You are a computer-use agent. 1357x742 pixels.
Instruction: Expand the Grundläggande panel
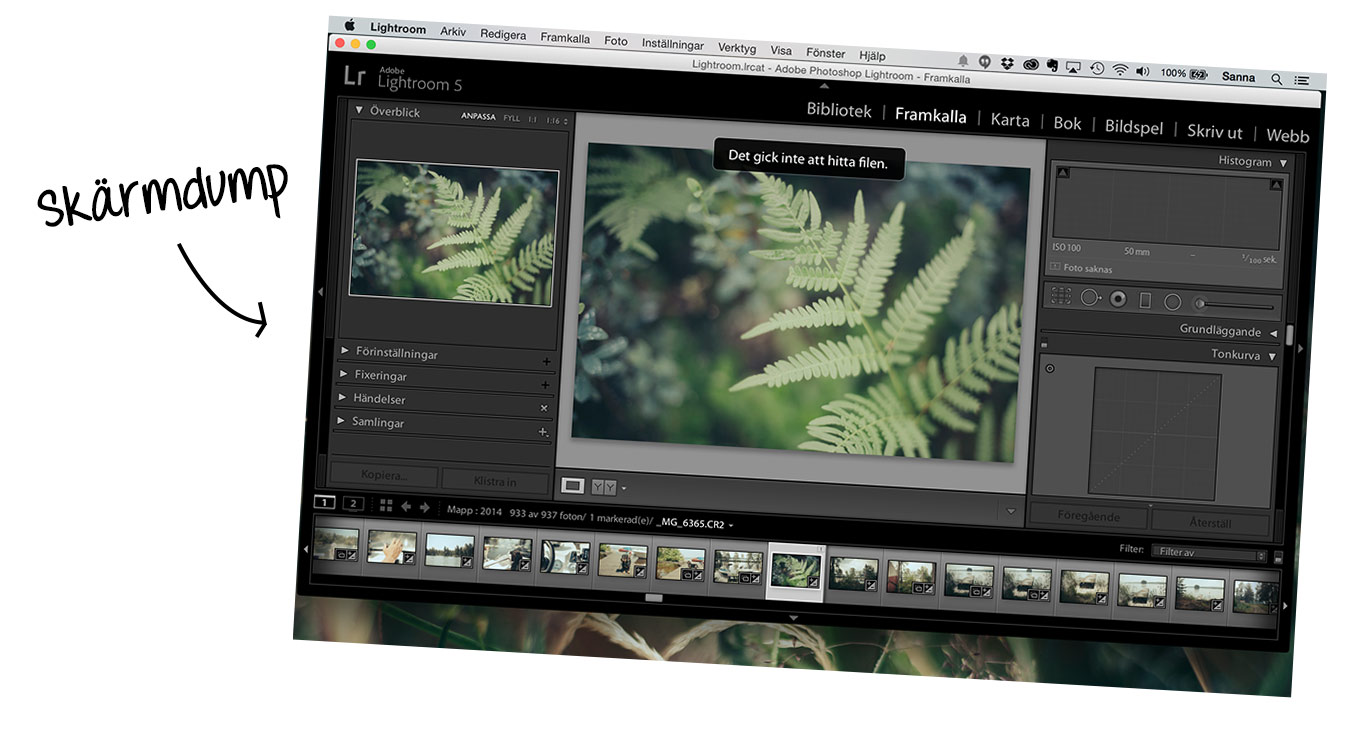pyautogui.click(x=1273, y=333)
